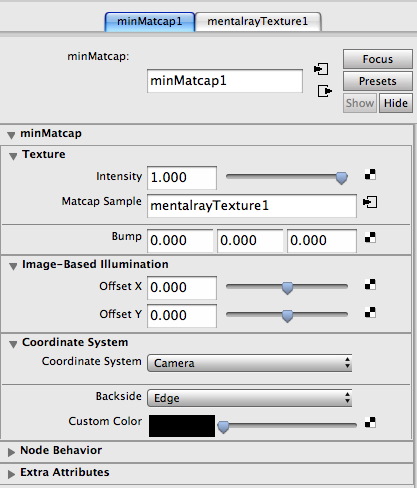Click checker map button for Custom Color
This screenshot has height=488, width=417.
point(370,422)
